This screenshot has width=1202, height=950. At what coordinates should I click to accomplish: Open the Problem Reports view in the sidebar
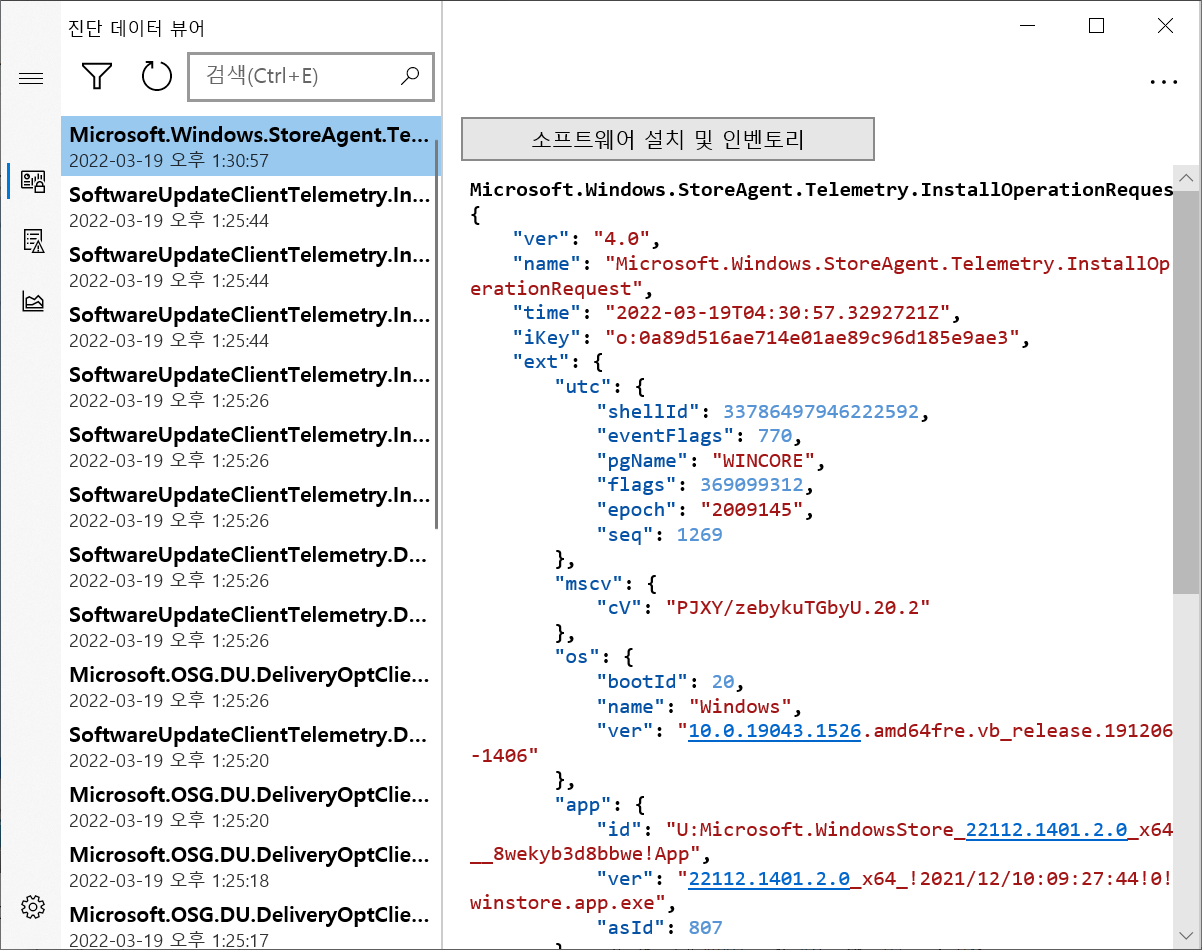click(33, 241)
